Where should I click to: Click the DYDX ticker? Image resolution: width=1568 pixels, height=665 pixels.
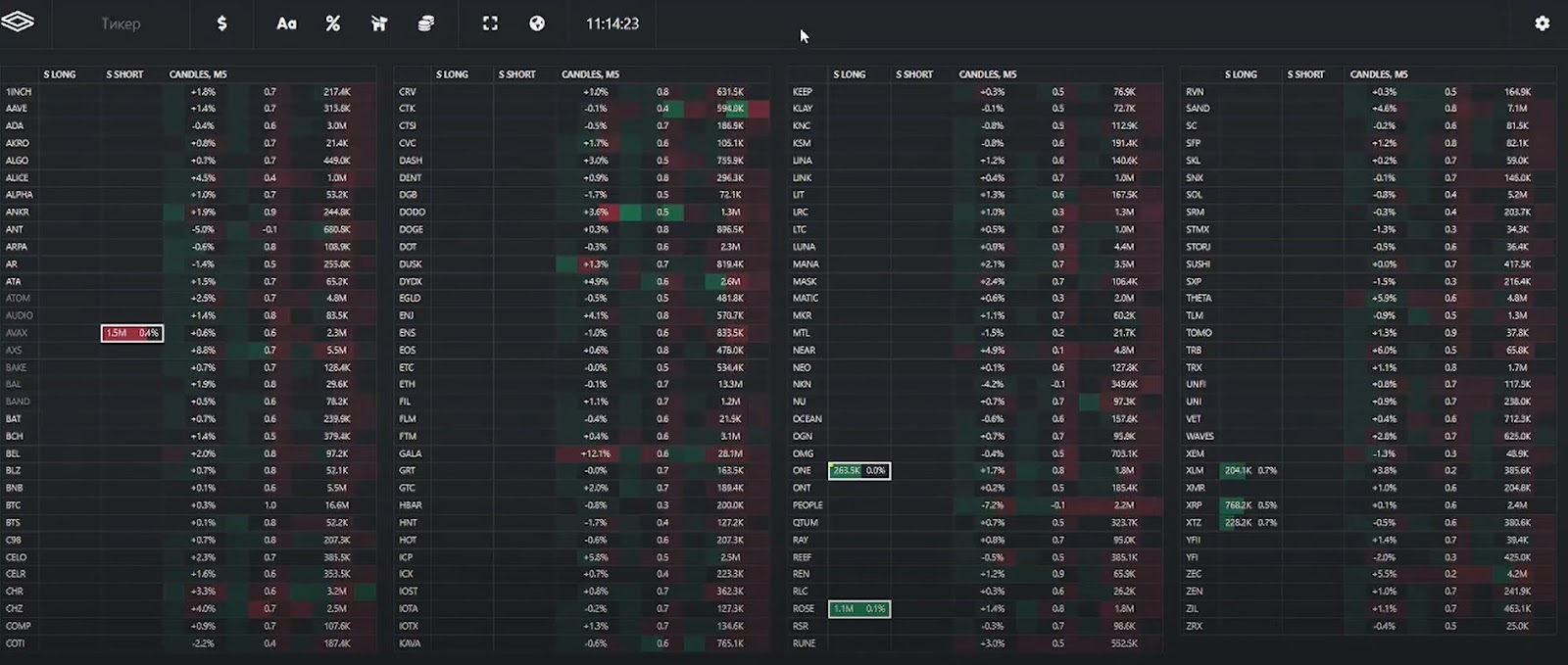pos(410,282)
